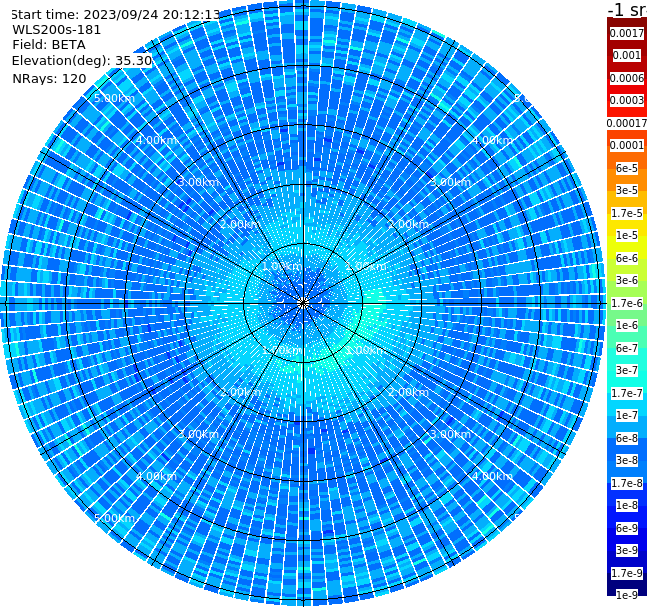Pick the dark red 0.0017 colorbar segment
The height and width of the screenshot is (607, 647).
pyautogui.click(x=626, y=33)
